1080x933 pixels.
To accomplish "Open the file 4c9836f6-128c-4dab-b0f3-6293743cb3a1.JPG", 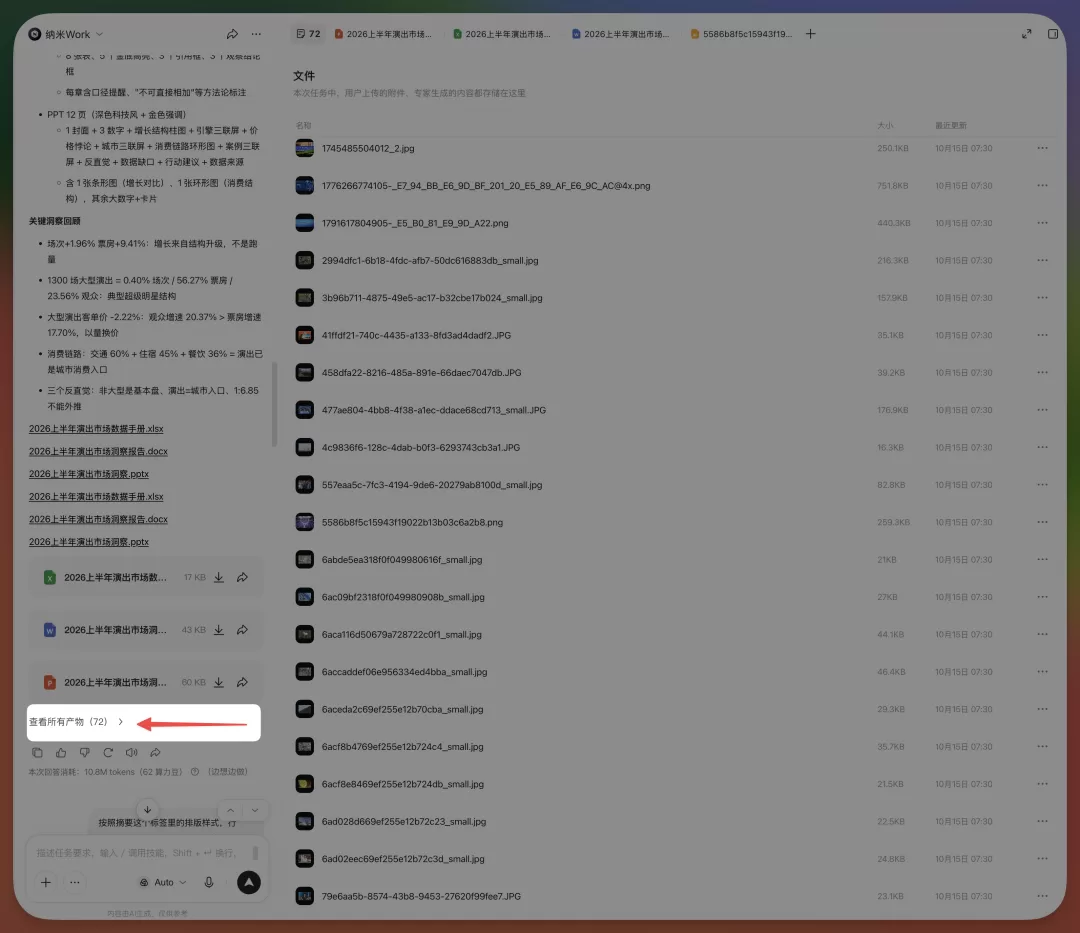I will tap(421, 448).
